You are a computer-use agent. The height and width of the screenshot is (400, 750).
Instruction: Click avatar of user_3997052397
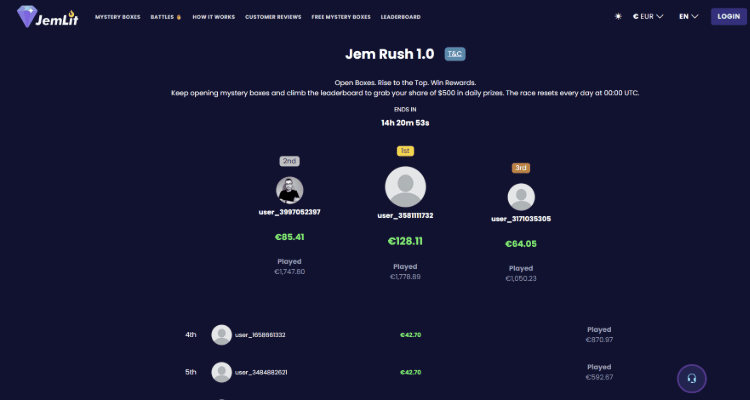290,190
